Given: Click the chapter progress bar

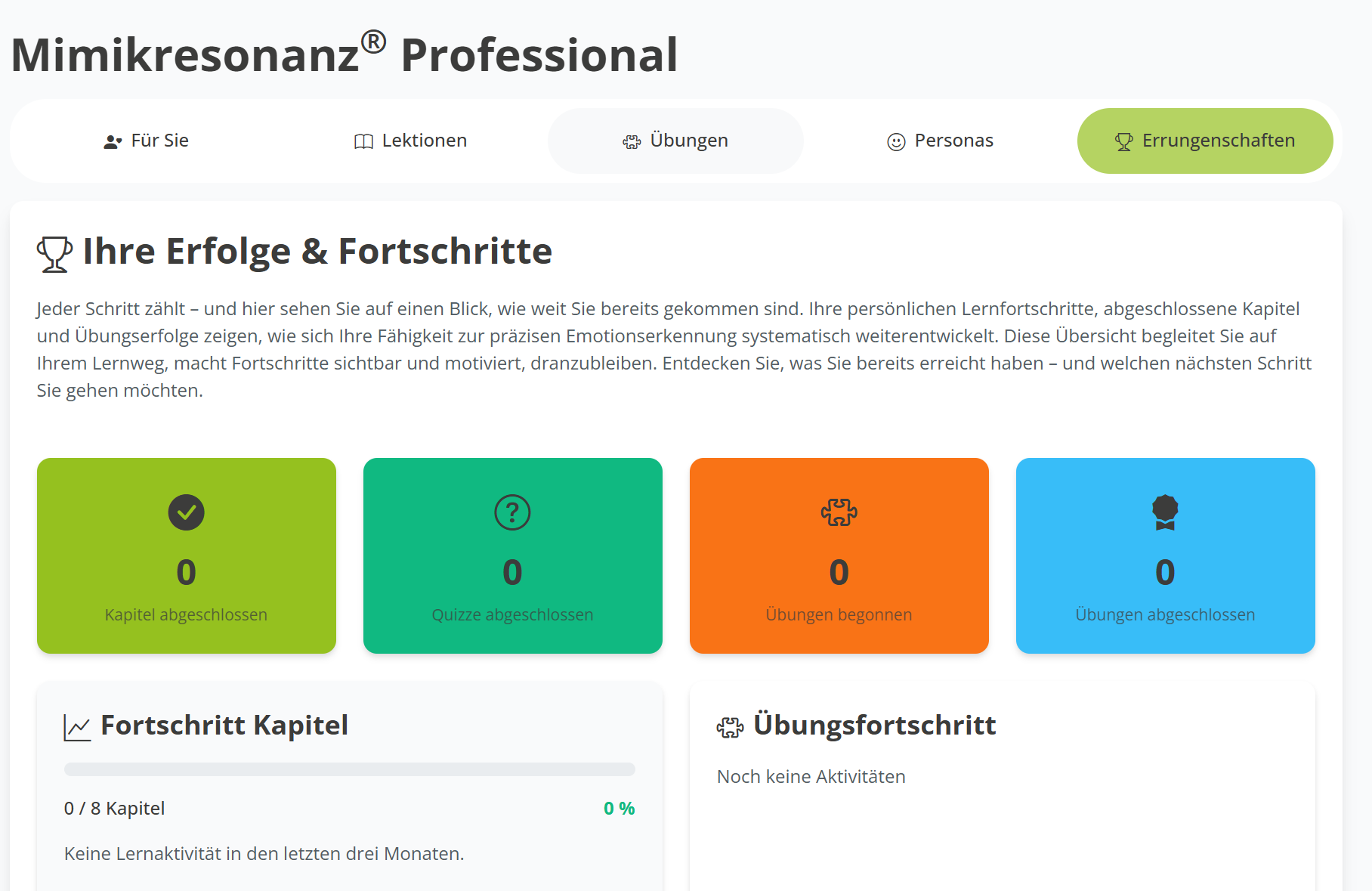Looking at the screenshot, I should coord(349,769).
